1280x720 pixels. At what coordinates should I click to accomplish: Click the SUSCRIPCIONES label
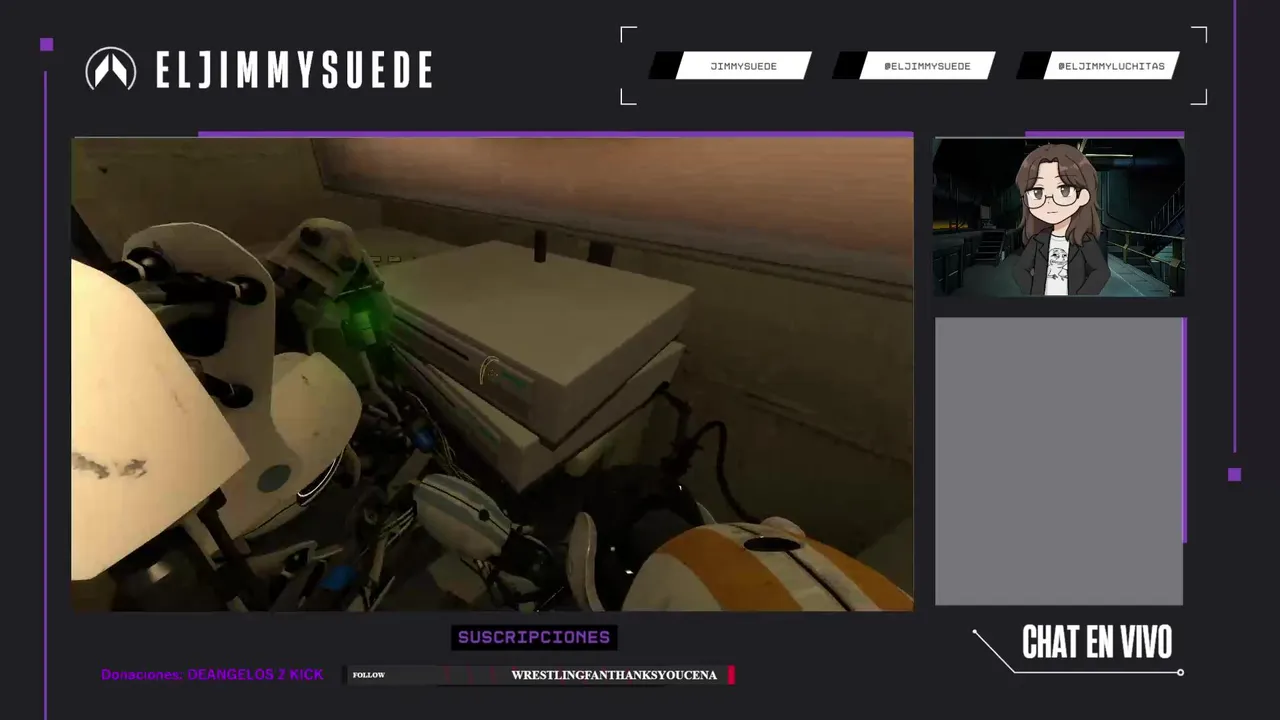click(534, 637)
